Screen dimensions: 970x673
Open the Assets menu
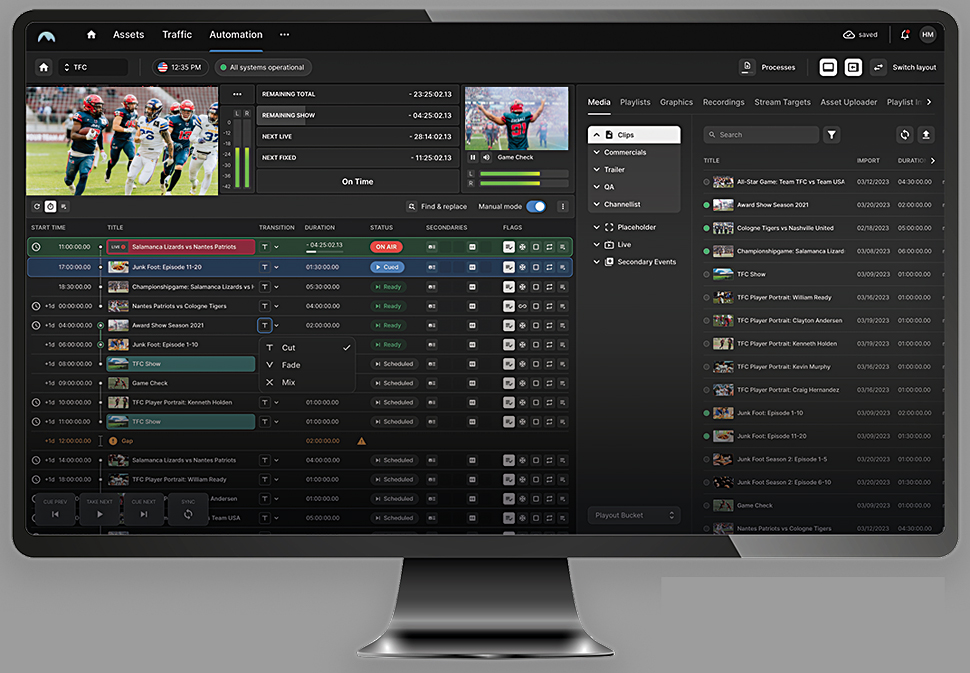coord(129,35)
